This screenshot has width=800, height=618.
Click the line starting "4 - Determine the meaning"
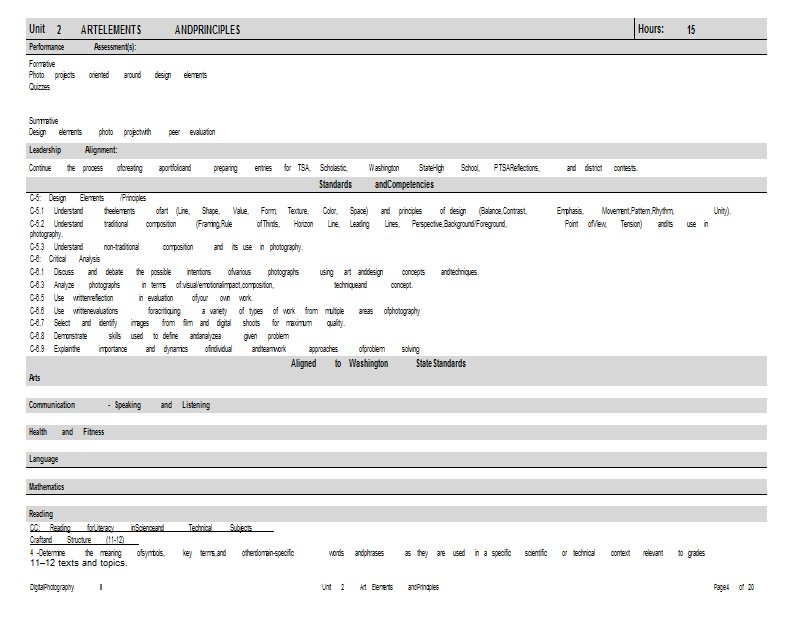pos(367,553)
